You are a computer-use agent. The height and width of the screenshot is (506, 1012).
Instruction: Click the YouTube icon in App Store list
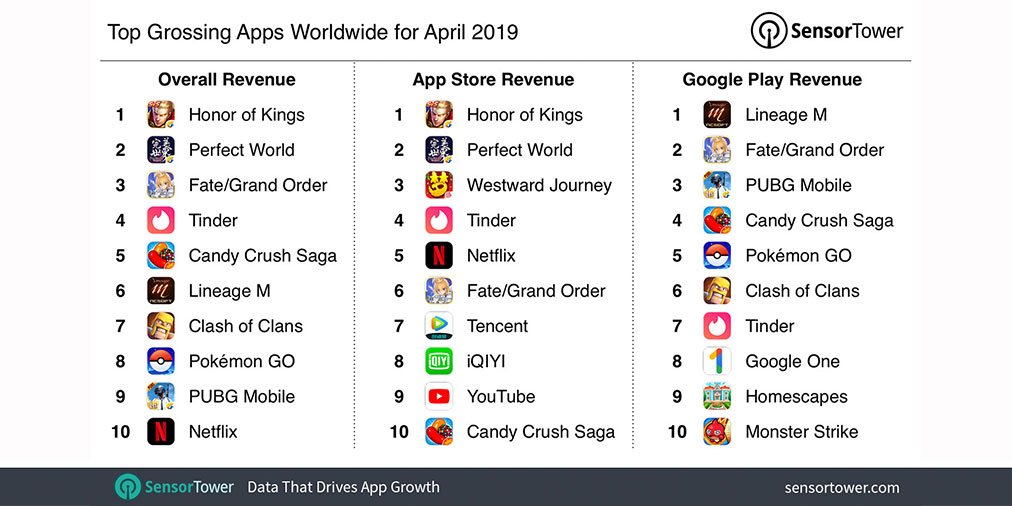point(439,396)
